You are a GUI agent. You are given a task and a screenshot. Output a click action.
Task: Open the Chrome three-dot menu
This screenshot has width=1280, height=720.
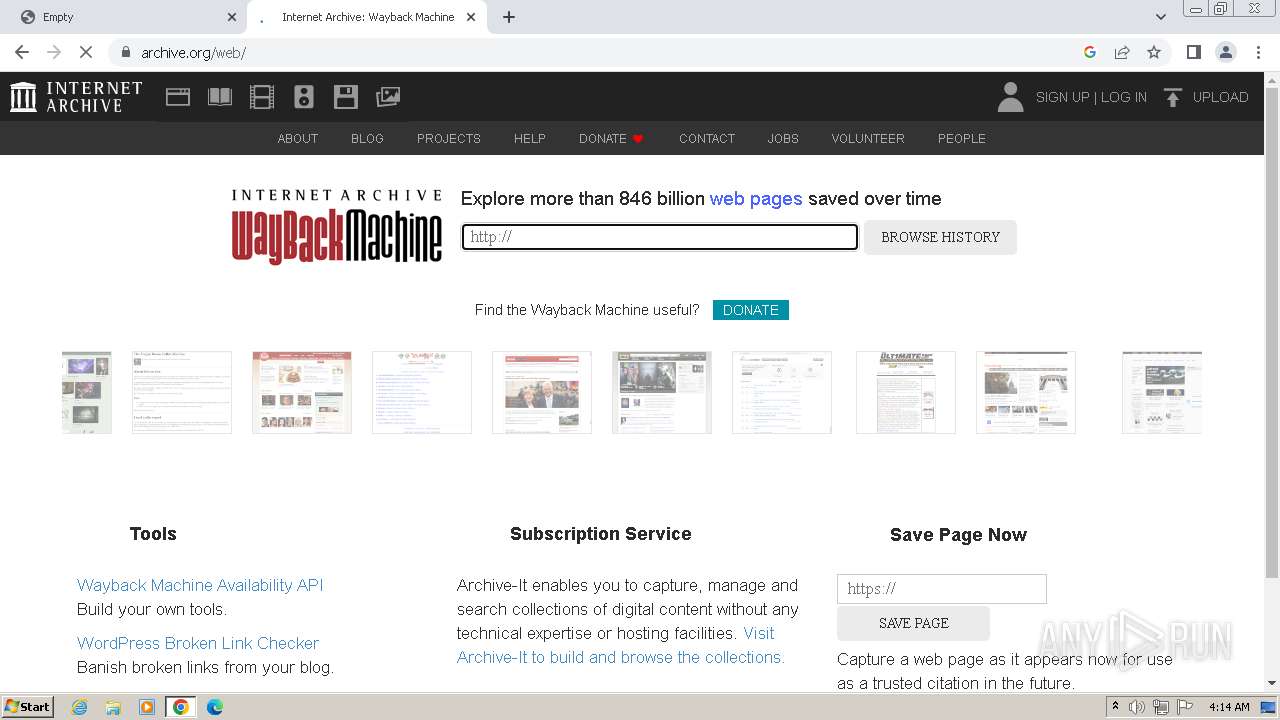click(1258, 52)
